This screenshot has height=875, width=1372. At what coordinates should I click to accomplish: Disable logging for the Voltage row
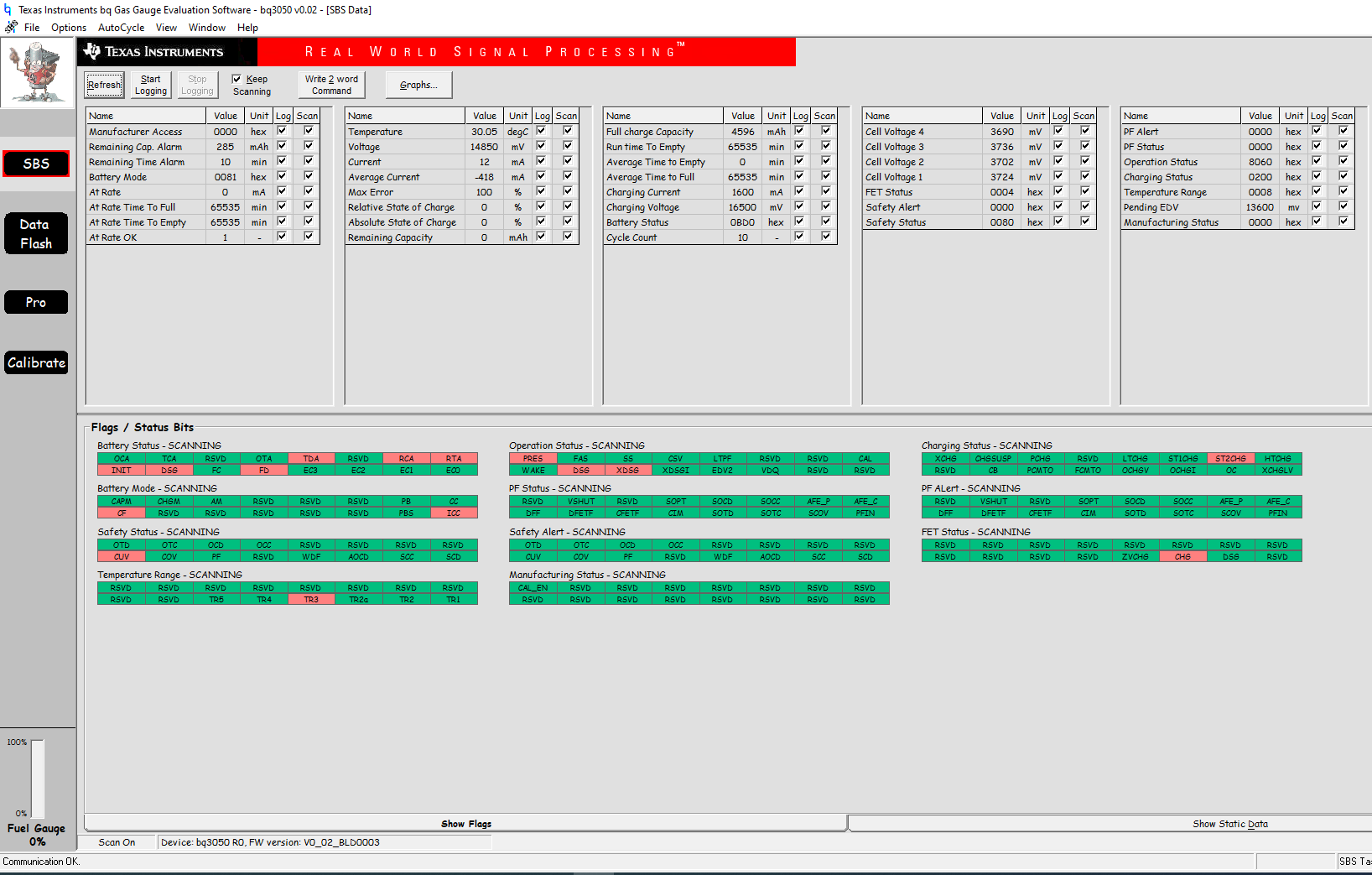(x=542, y=146)
